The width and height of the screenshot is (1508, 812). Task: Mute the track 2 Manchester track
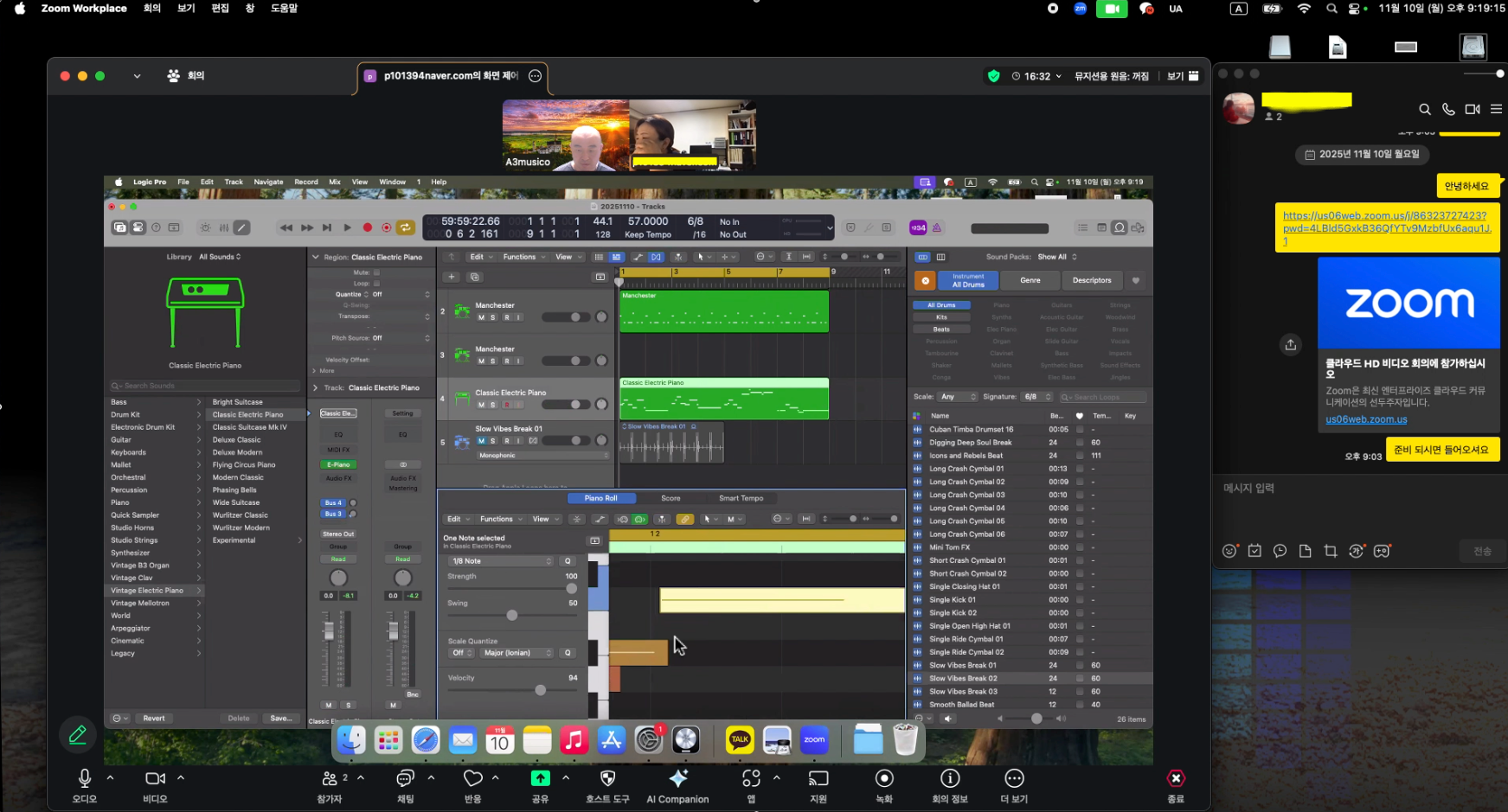481,317
